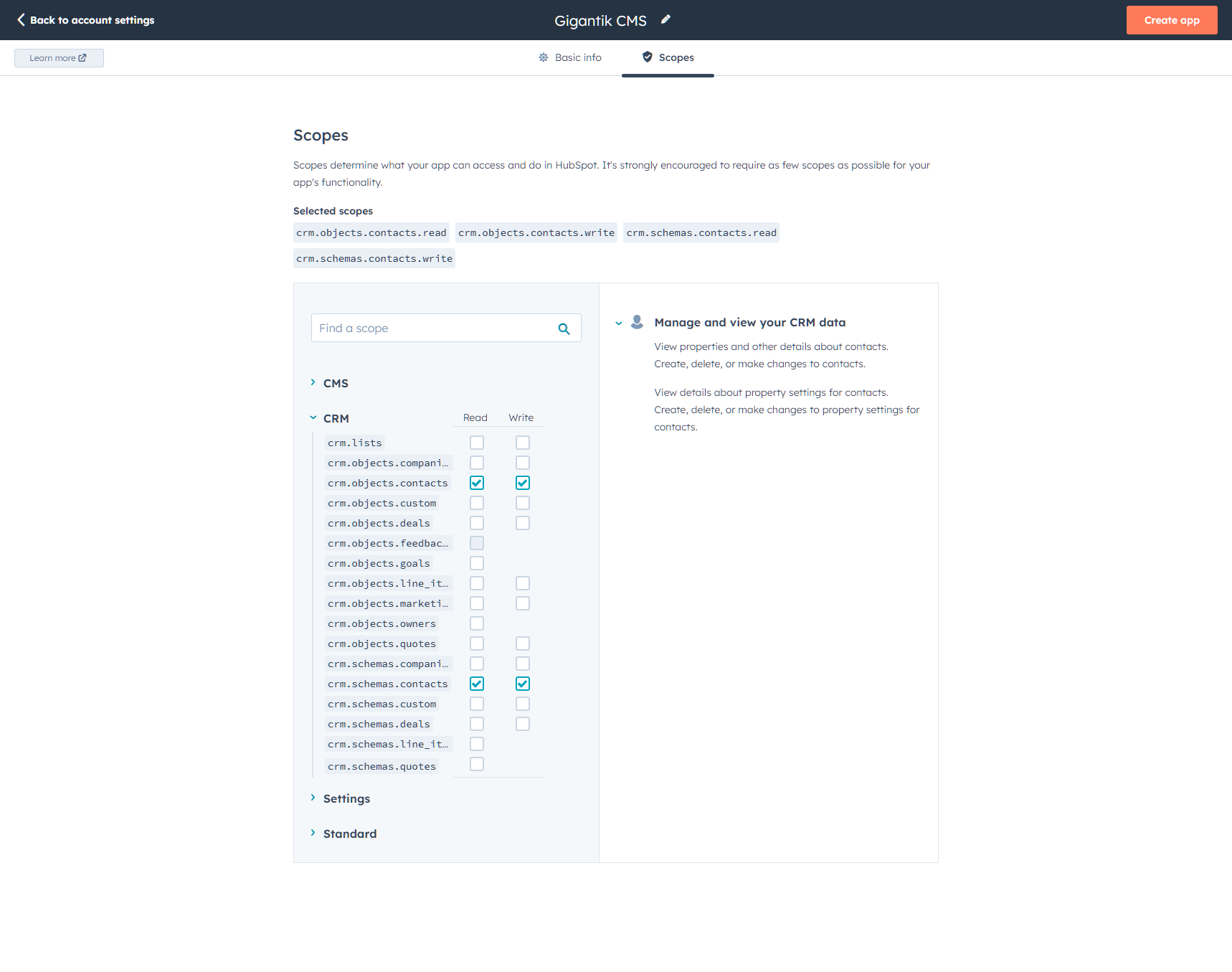Click the shield icon of Scopes tab
The width and height of the screenshot is (1232, 972).
(x=647, y=57)
